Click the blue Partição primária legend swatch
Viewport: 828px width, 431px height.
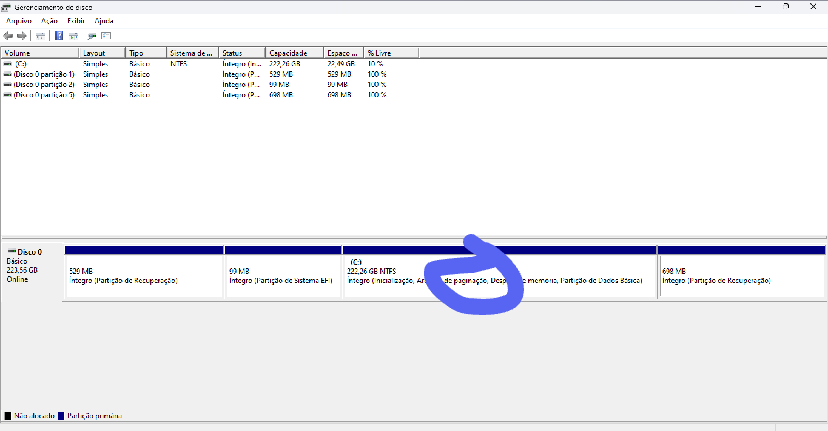61,416
